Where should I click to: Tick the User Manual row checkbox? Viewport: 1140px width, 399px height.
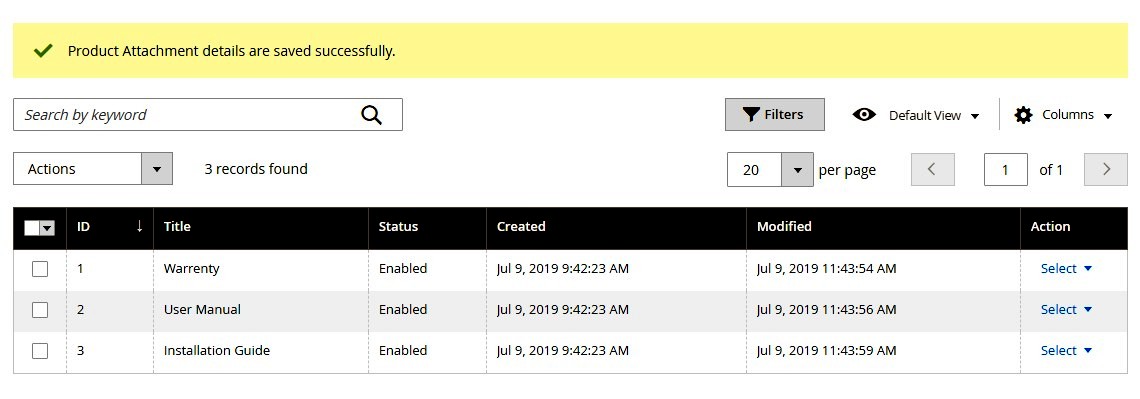tap(40, 310)
